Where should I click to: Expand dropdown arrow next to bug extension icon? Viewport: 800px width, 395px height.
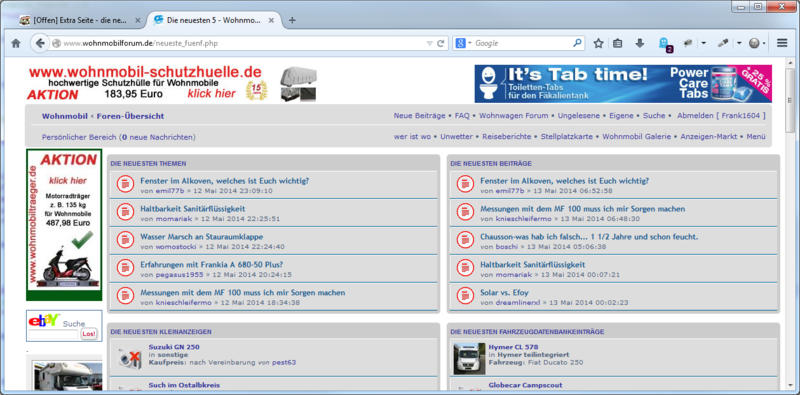click(704, 43)
